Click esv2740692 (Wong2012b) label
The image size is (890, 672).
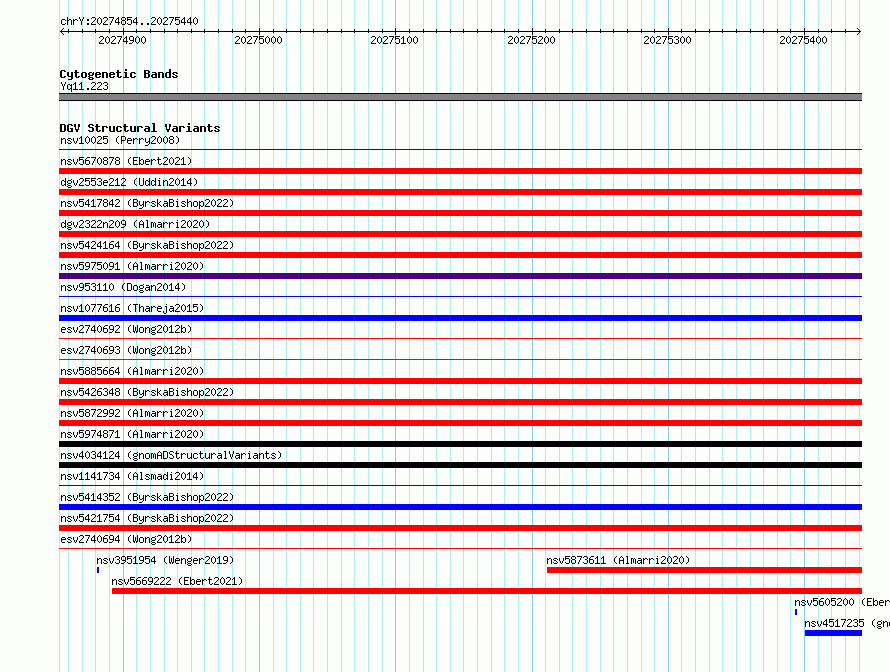[x=126, y=329]
